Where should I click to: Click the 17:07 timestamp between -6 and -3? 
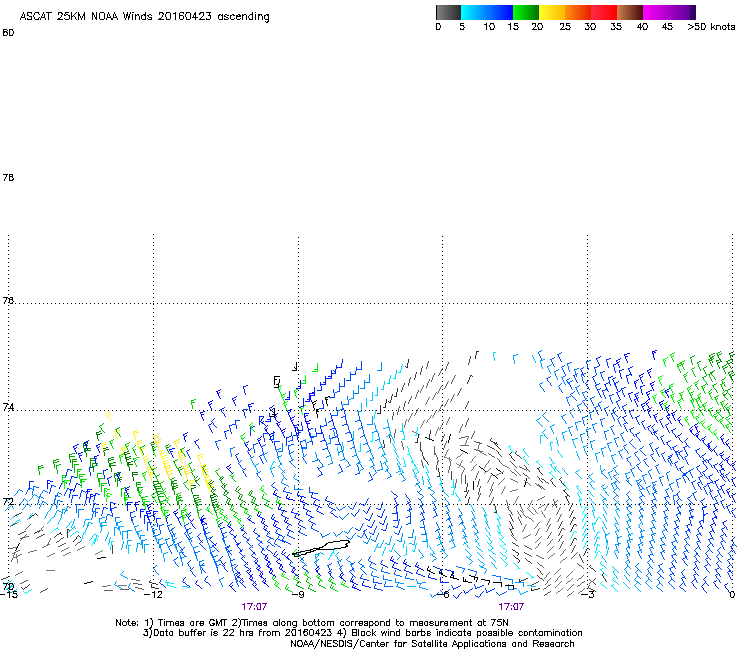(x=511, y=607)
